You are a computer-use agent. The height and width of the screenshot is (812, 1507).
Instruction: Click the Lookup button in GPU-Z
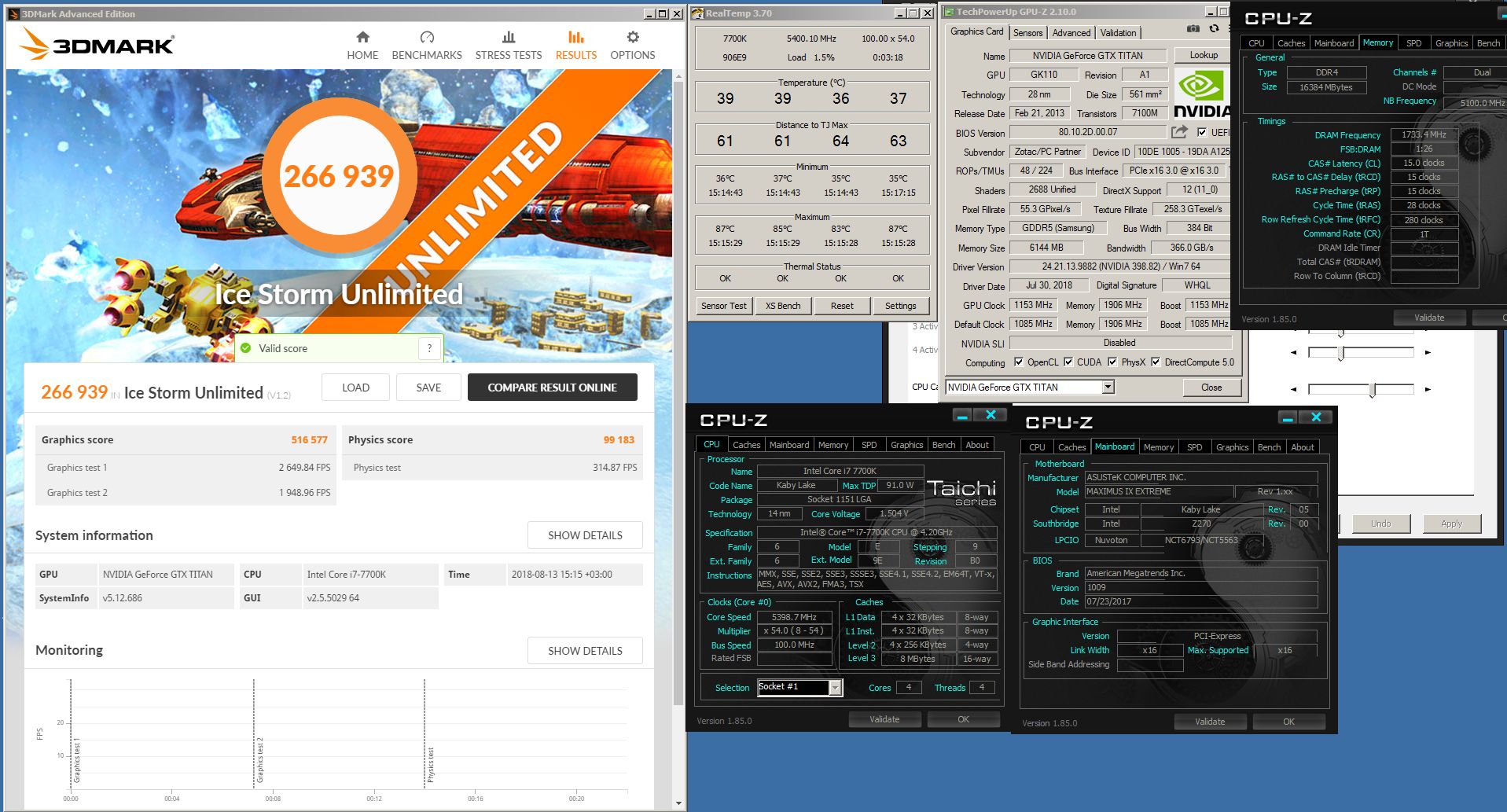pos(1204,55)
